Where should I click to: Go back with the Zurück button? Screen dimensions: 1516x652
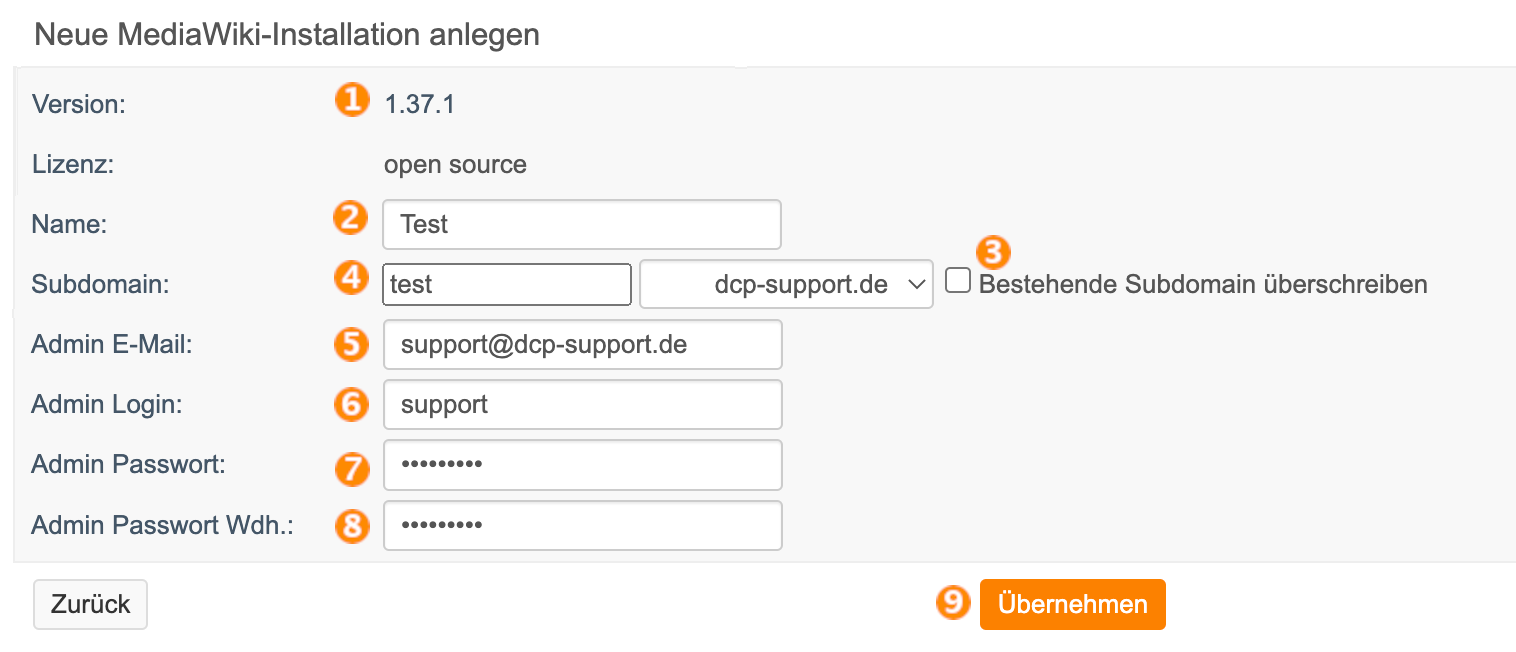(x=90, y=604)
